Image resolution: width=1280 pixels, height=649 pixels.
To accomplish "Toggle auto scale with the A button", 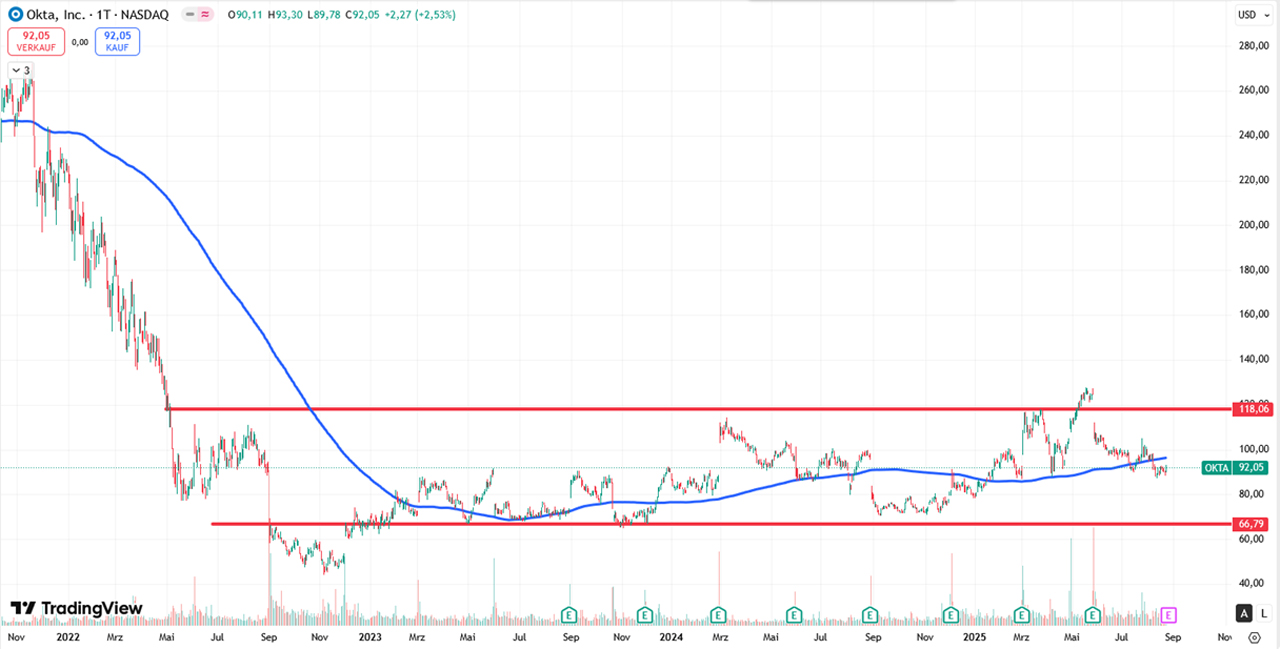I will [x=1243, y=613].
